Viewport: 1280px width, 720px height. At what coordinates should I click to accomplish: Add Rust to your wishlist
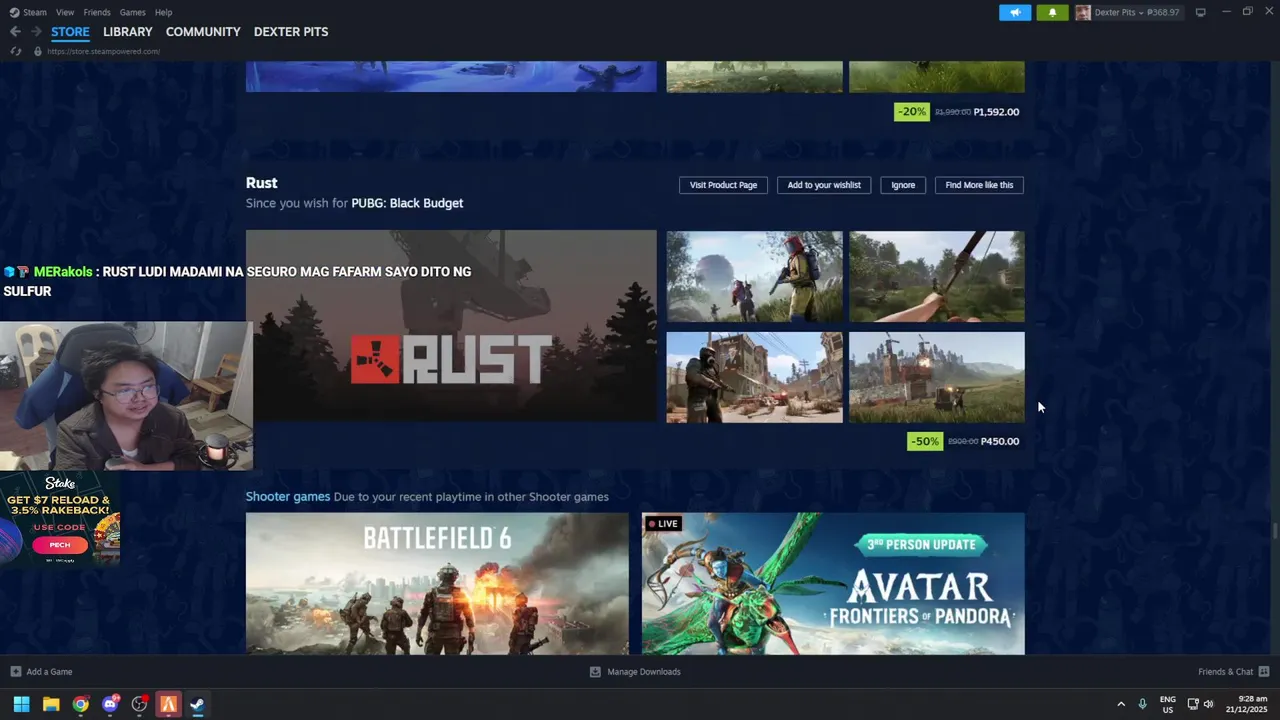tap(824, 185)
